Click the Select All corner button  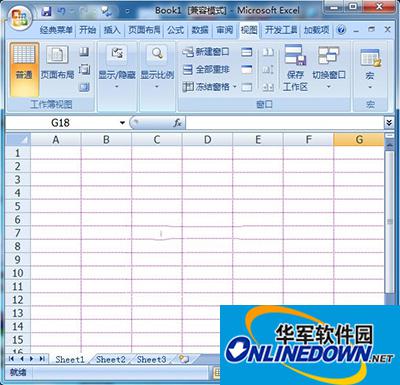click(x=18, y=140)
